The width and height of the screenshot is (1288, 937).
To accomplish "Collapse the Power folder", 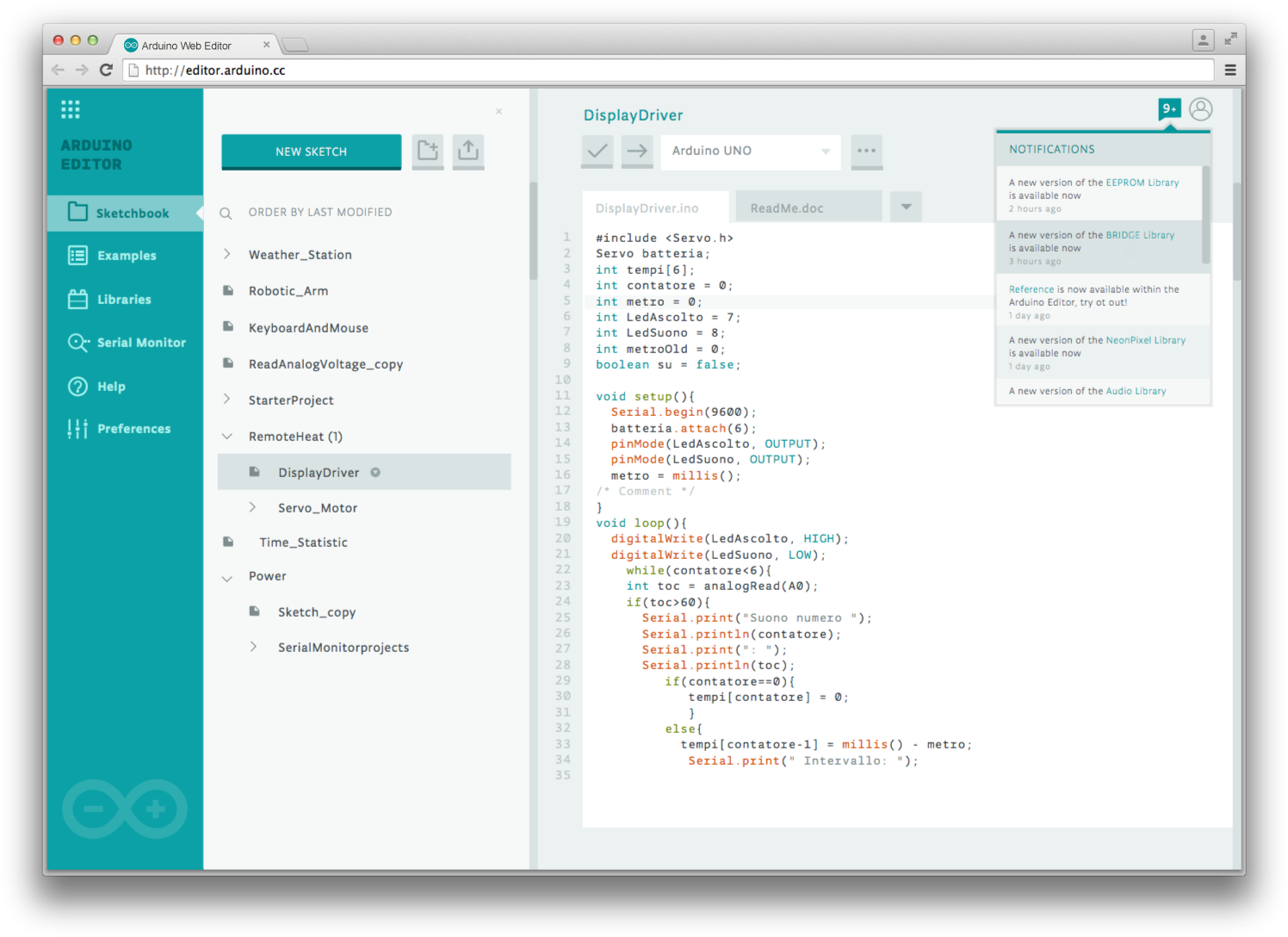I will coord(227,577).
